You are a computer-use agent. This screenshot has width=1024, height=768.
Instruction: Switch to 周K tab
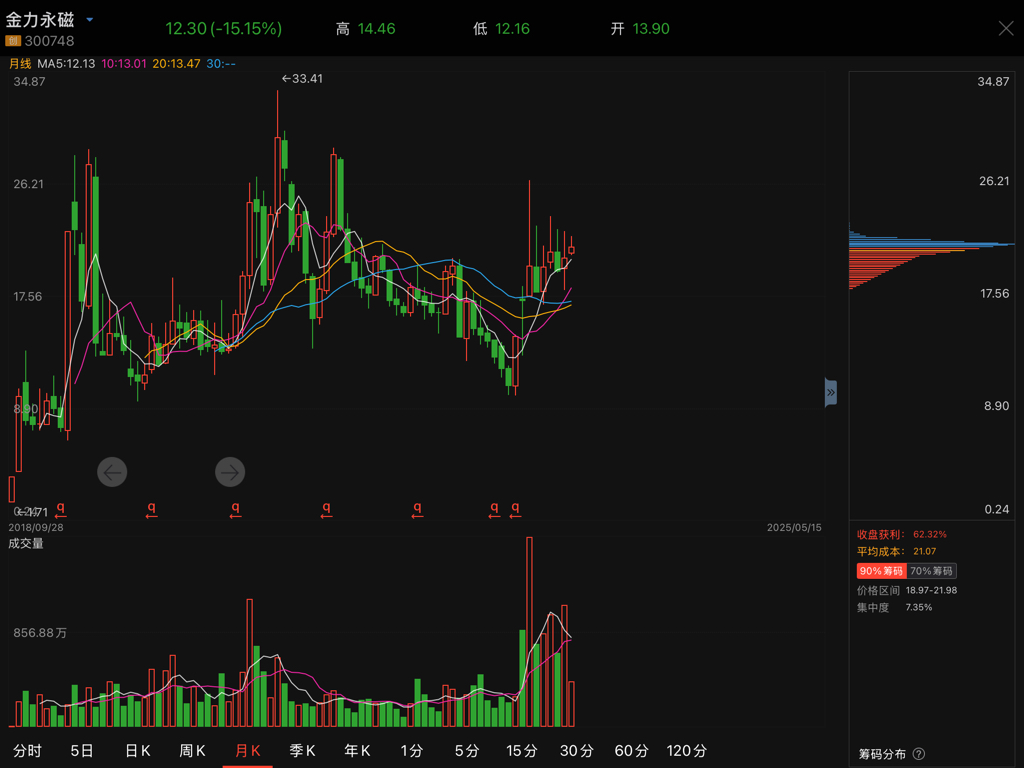click(192, 751)
